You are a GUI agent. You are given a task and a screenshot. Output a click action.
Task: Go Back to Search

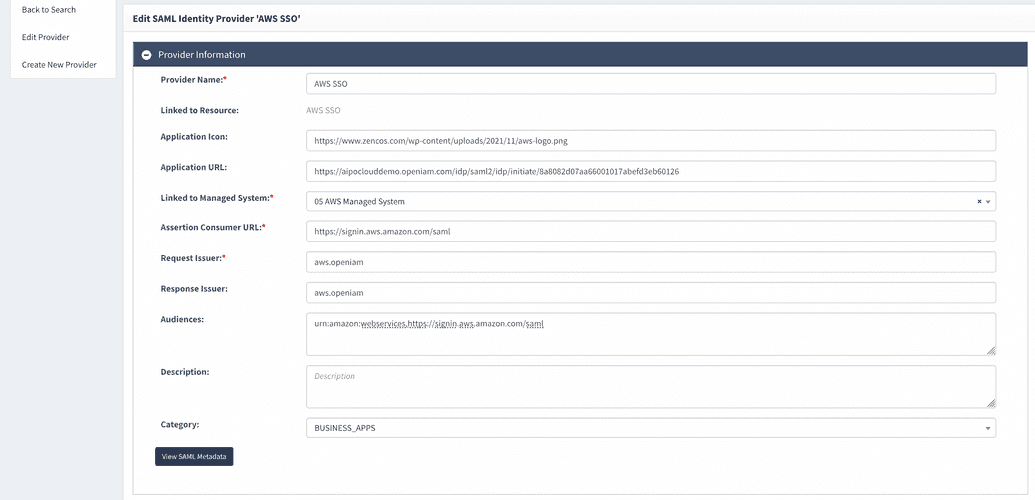(x=49, y=10)
